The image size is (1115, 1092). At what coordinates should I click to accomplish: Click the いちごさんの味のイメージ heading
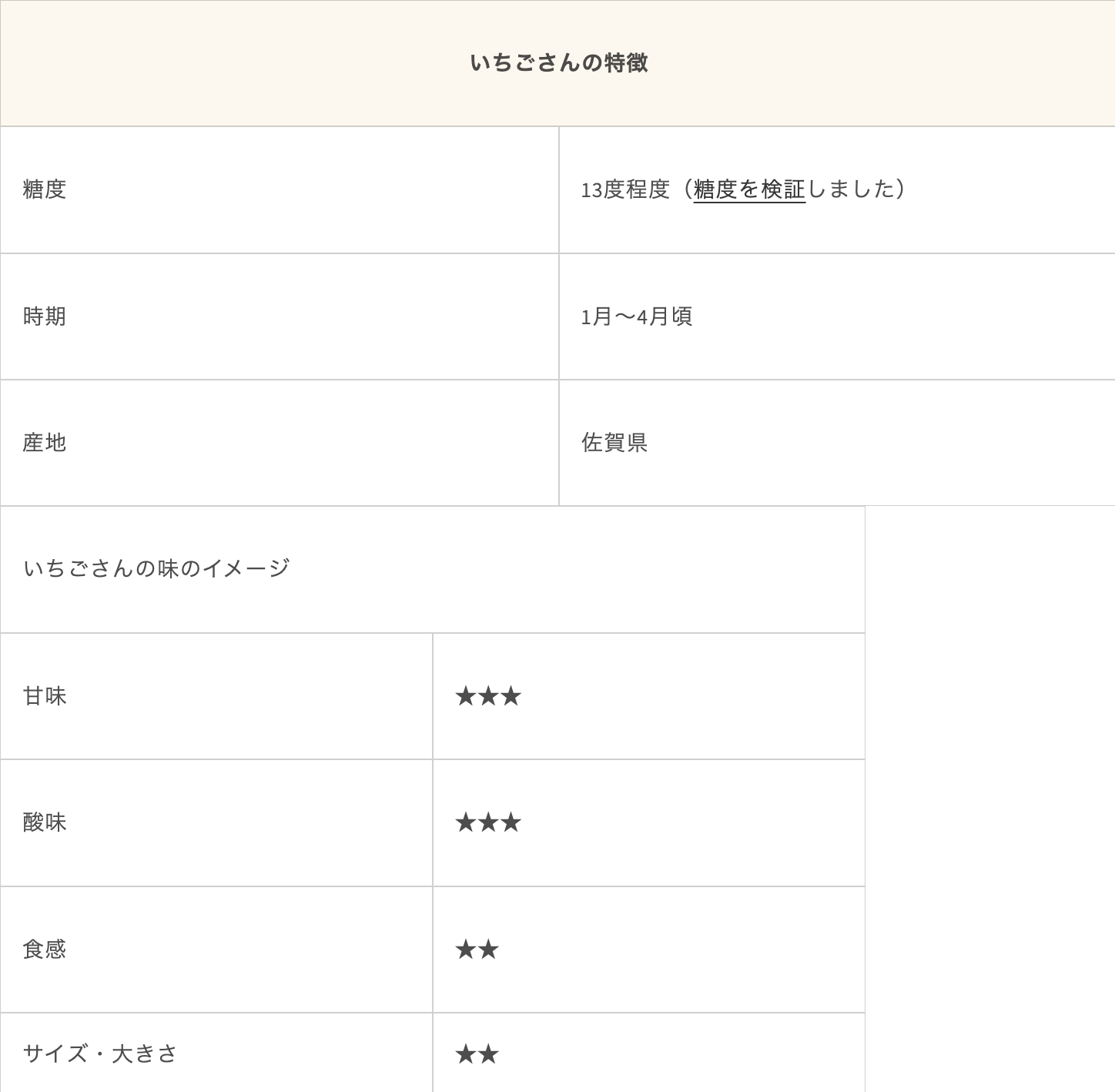point(156,569)
